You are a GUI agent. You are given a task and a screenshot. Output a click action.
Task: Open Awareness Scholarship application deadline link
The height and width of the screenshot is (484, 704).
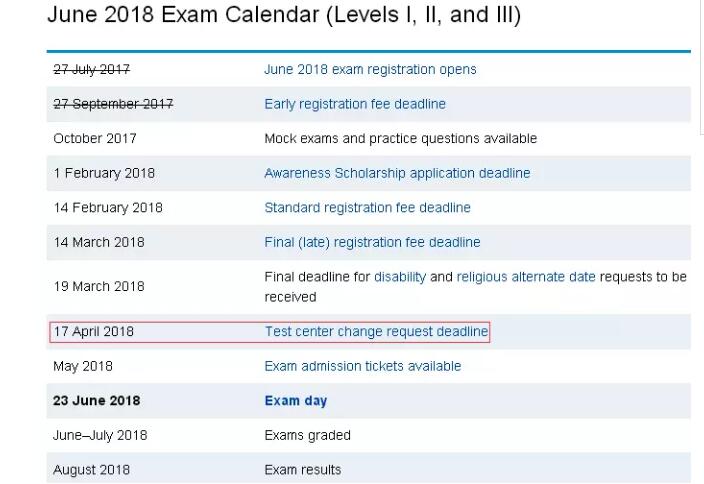pos(397,173)
